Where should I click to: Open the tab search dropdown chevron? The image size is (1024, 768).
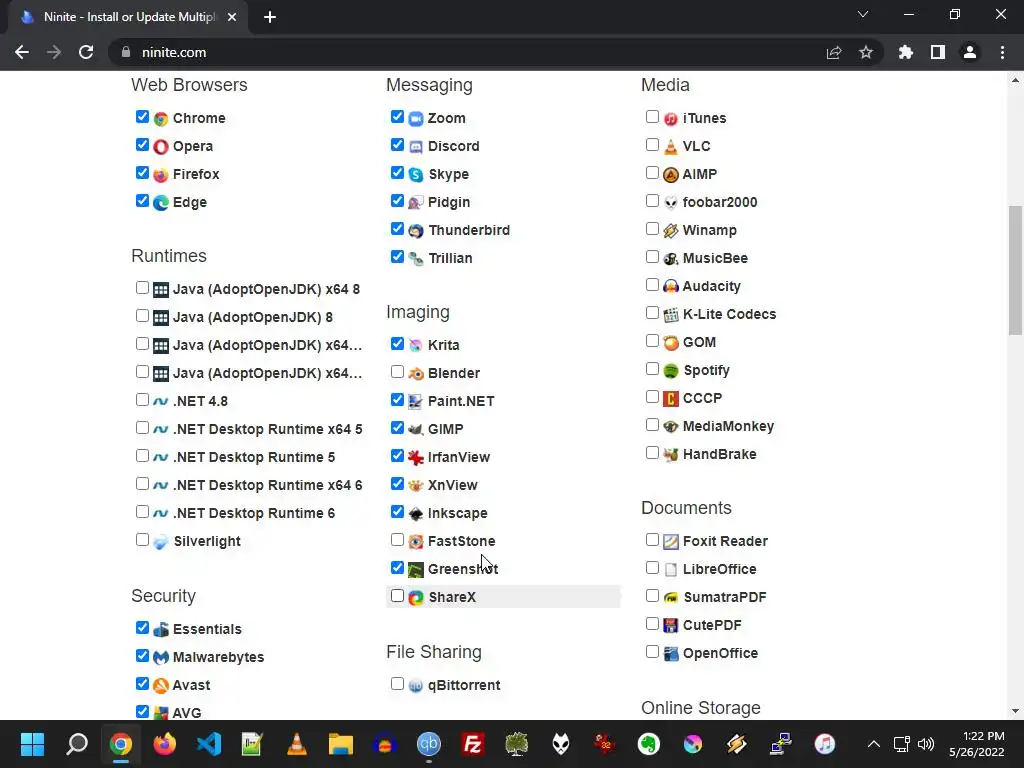click(x=863, y=14)
